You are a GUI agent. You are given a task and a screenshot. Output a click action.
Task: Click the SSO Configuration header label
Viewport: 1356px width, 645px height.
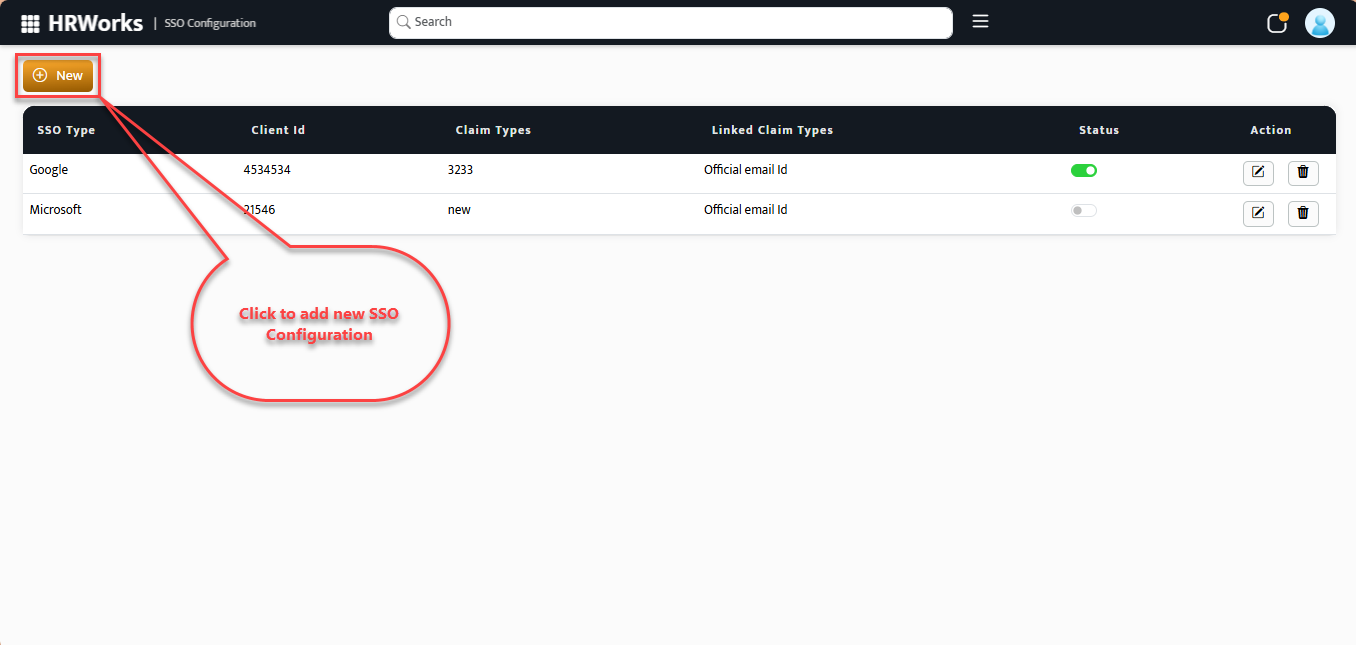pos(210,23)
